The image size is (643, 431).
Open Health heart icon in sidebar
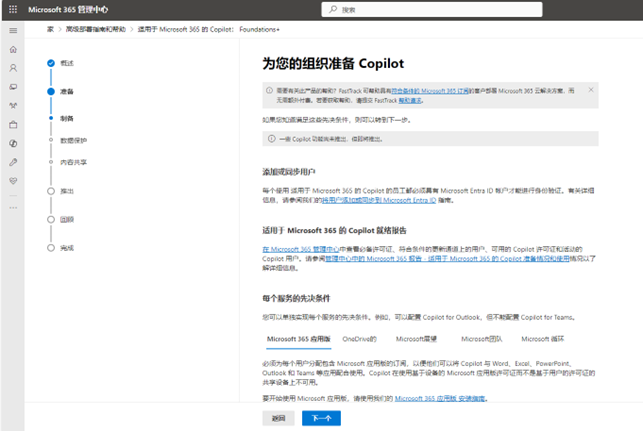click(13, 181)
